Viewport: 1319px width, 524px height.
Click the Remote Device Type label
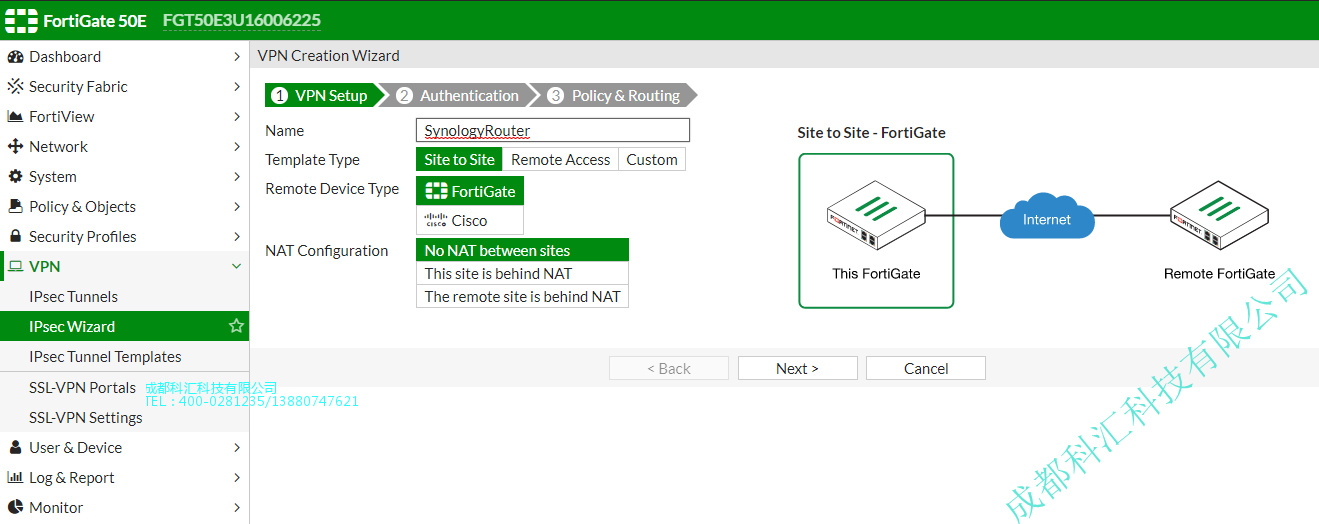(332, 189)
